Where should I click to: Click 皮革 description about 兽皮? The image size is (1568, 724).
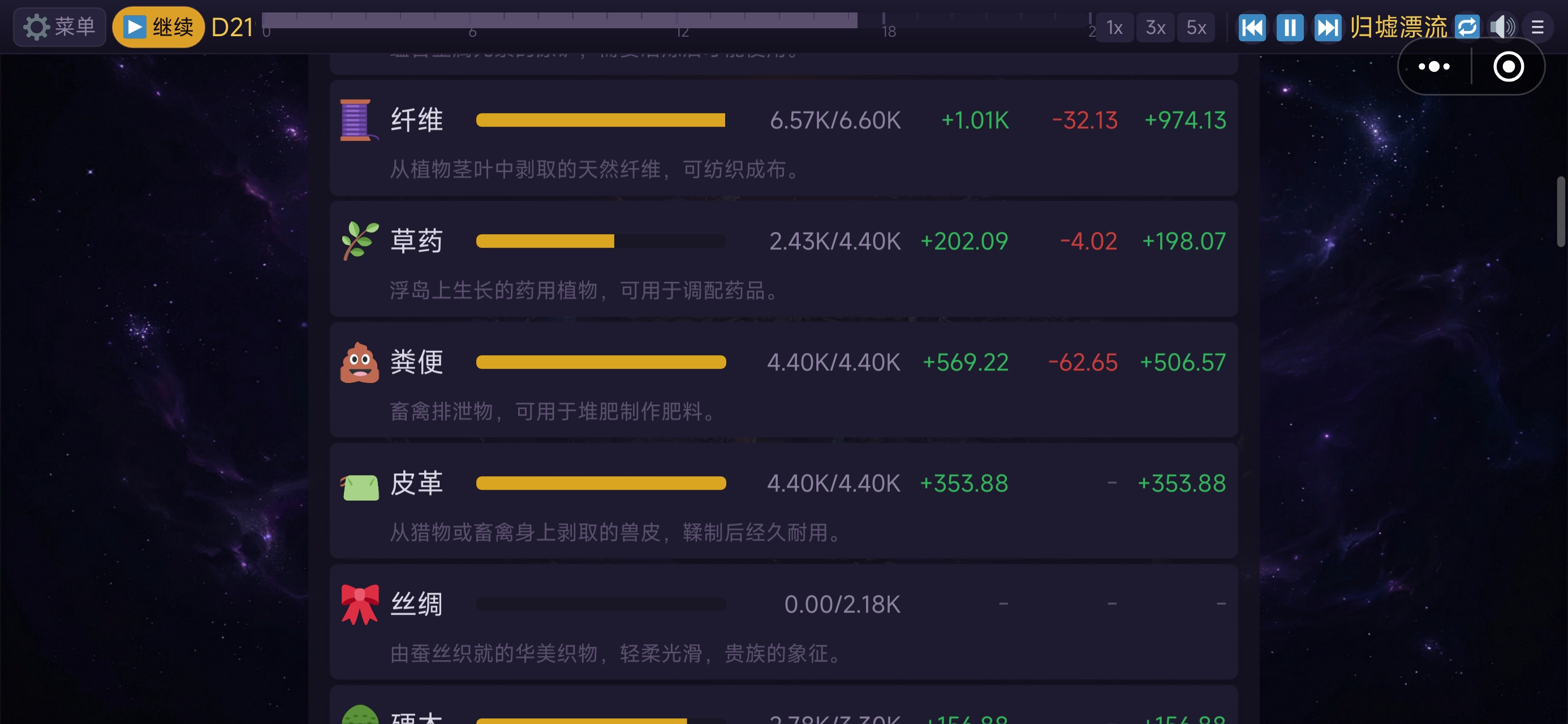[x=616, y=533]
